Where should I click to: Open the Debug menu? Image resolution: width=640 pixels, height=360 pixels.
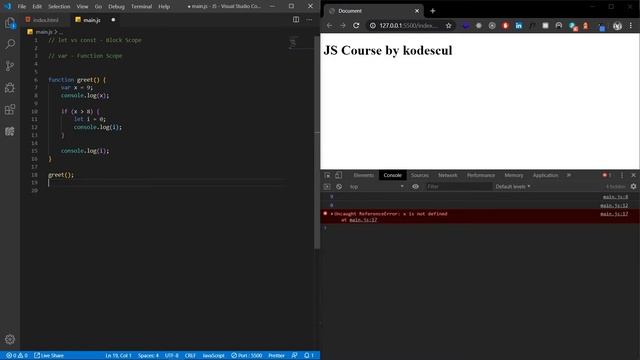[116, 7]
